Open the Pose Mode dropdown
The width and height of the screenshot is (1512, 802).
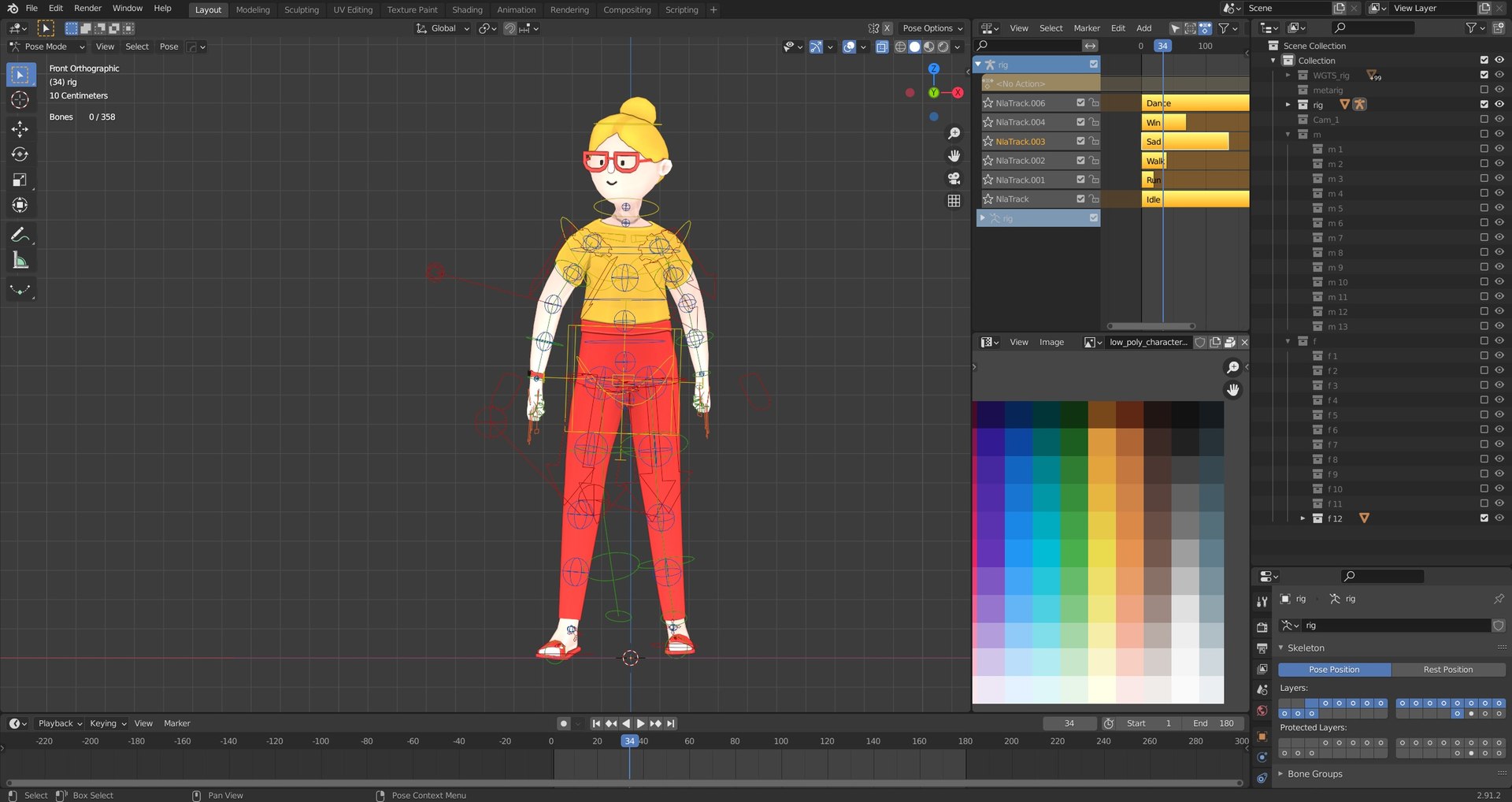[46, 47]
